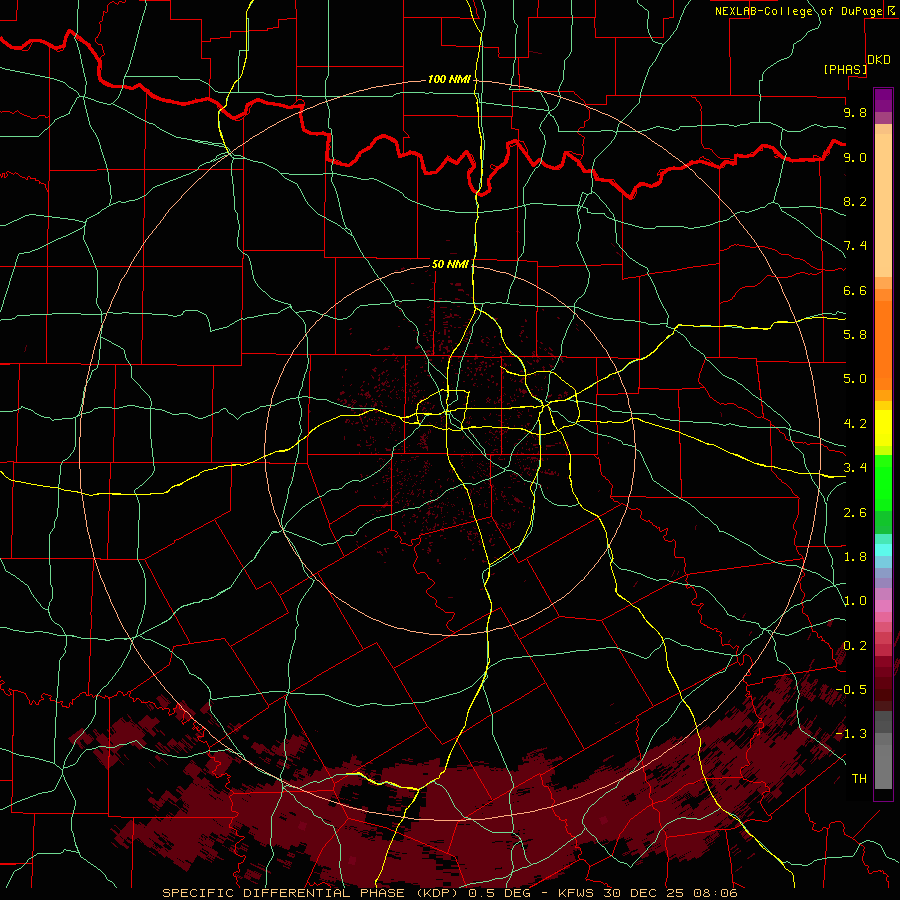The image size is (900, 900).
Task: Pick the gray band at the color bar bottom
Action: click(883, 766)
